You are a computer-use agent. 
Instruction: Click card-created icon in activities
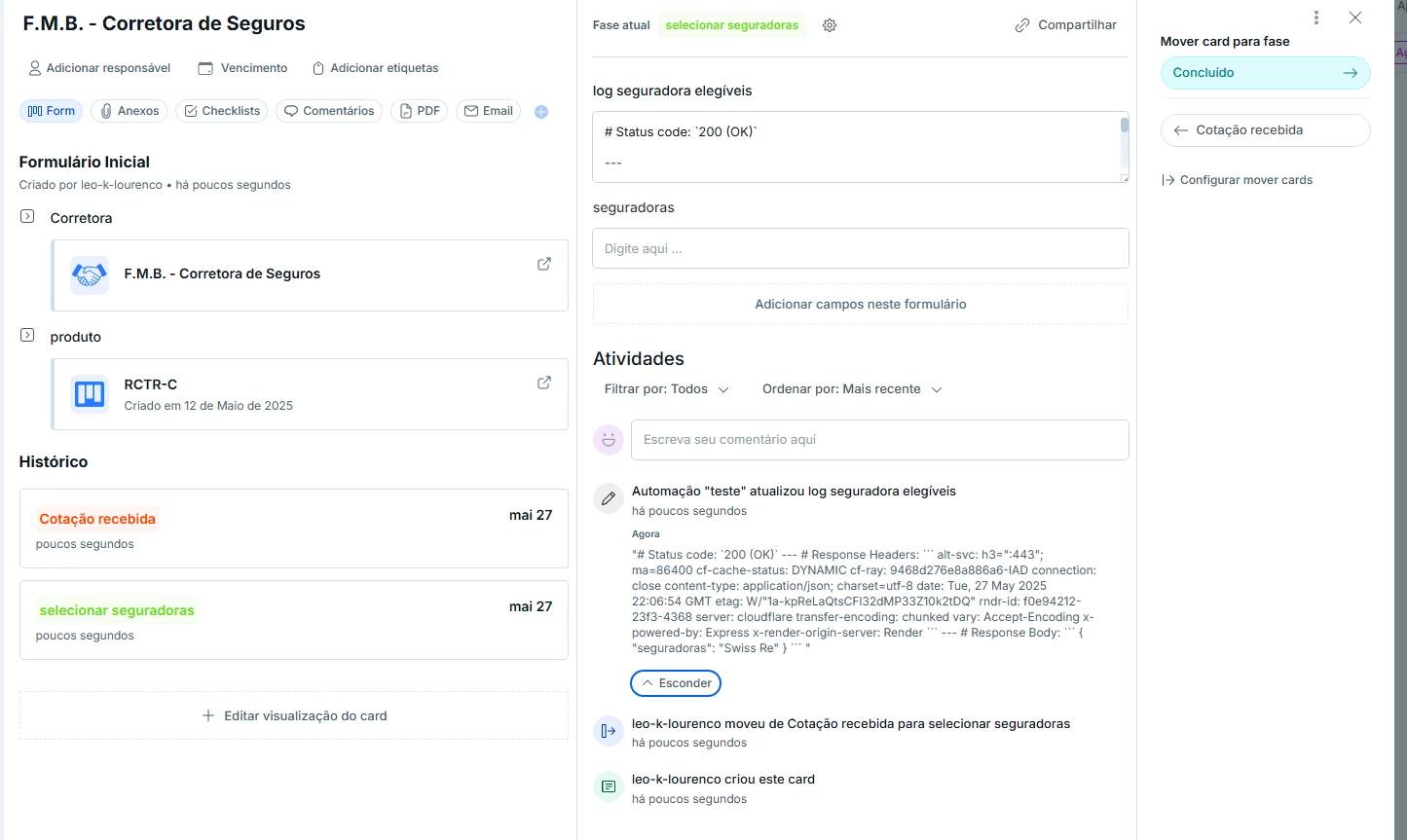click(609, 786)
